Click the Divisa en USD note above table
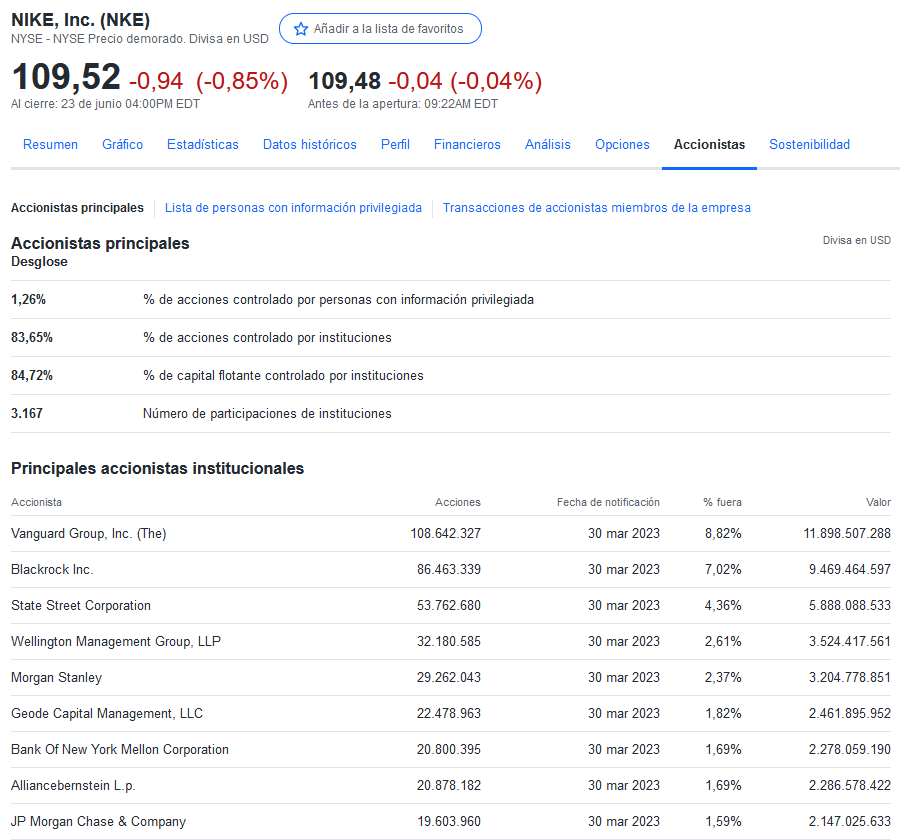Screen dimensions: 900x840 pos(856,241)
